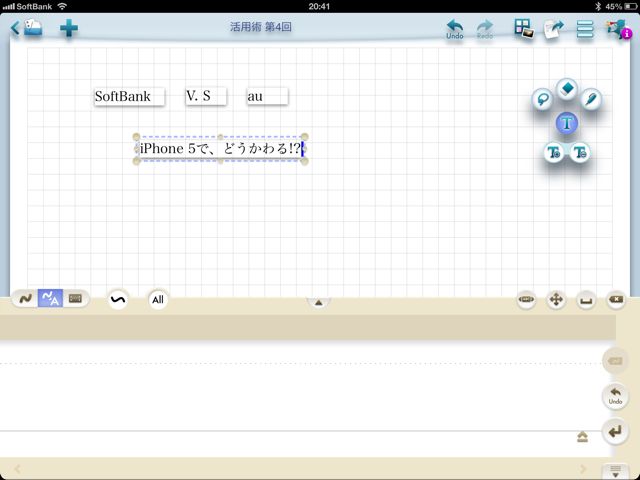This screenshot has width=640, height=480.
Task: Tap the wave stroke type button
Action: (x=118, y=300)
